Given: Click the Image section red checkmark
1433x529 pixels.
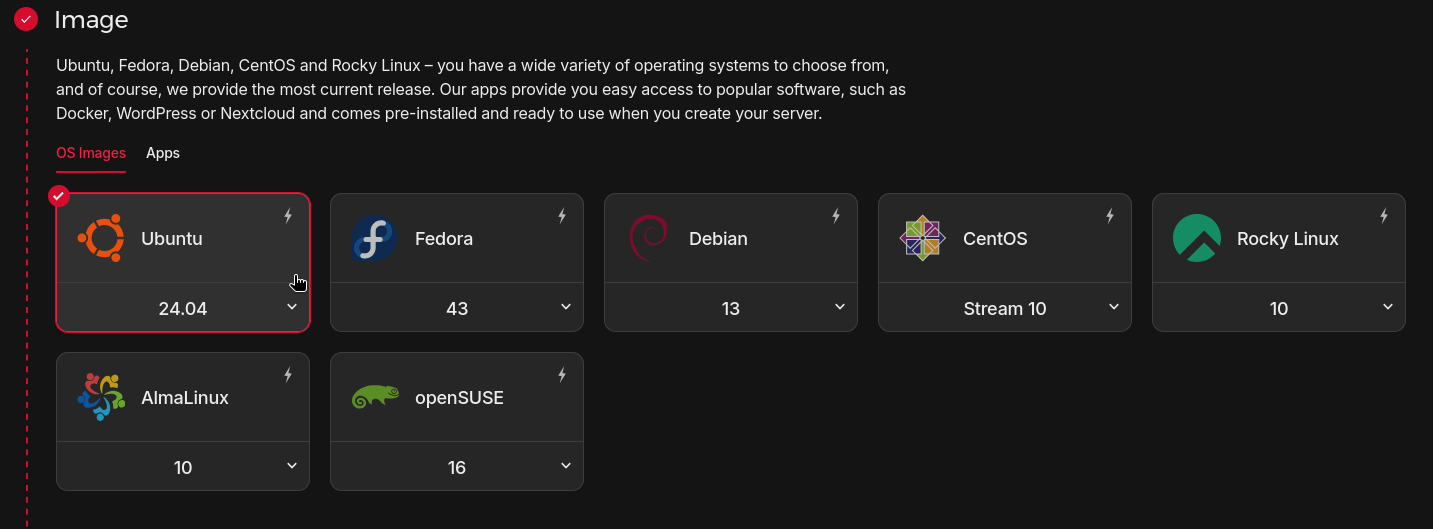Looking at the screenshot, I should tap(26, 19).
